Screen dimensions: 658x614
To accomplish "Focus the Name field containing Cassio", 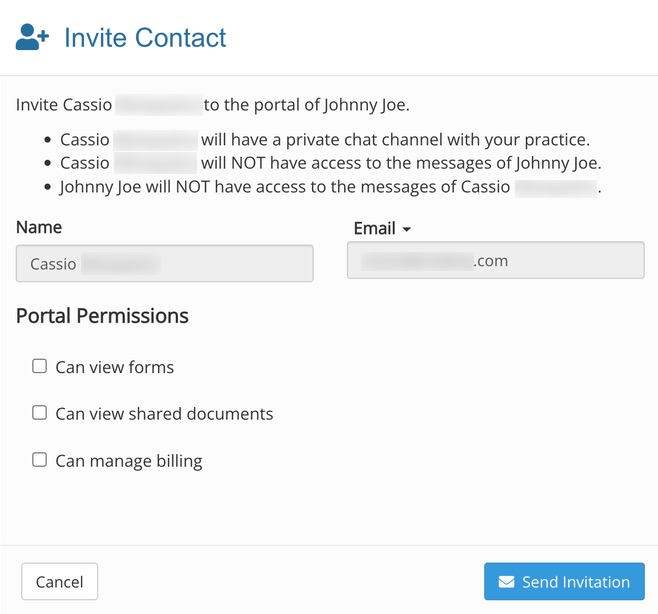I will (x=164, y=264).
